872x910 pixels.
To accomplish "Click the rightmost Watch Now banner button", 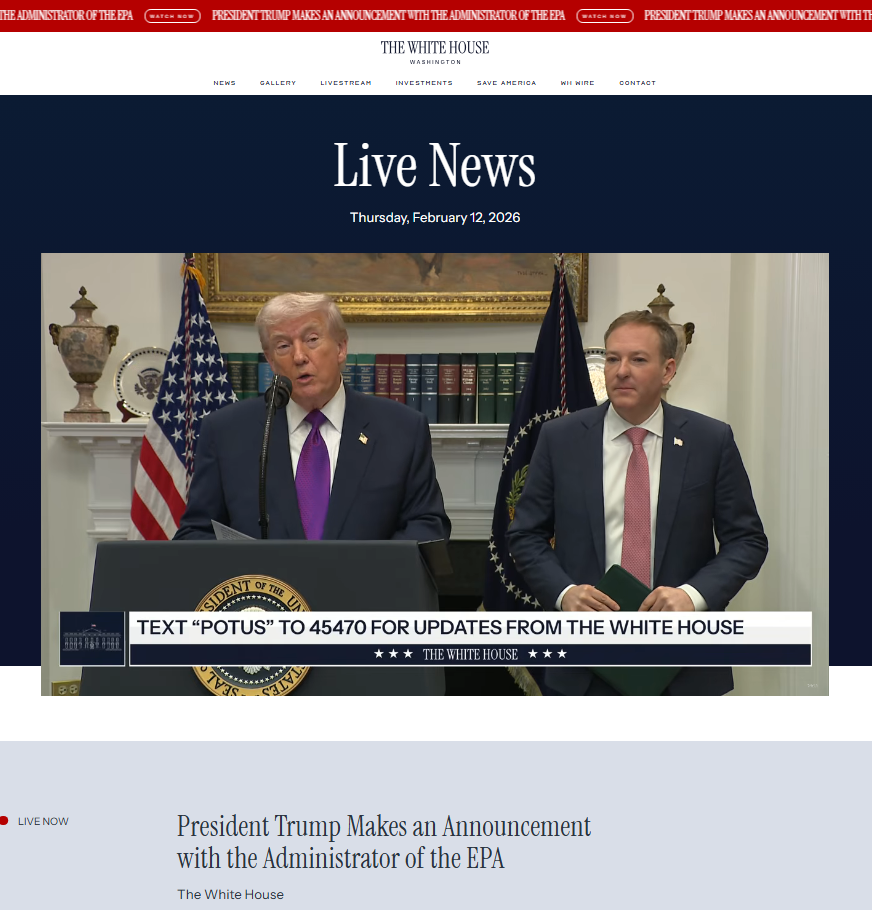I will click(x=605, y=16).
